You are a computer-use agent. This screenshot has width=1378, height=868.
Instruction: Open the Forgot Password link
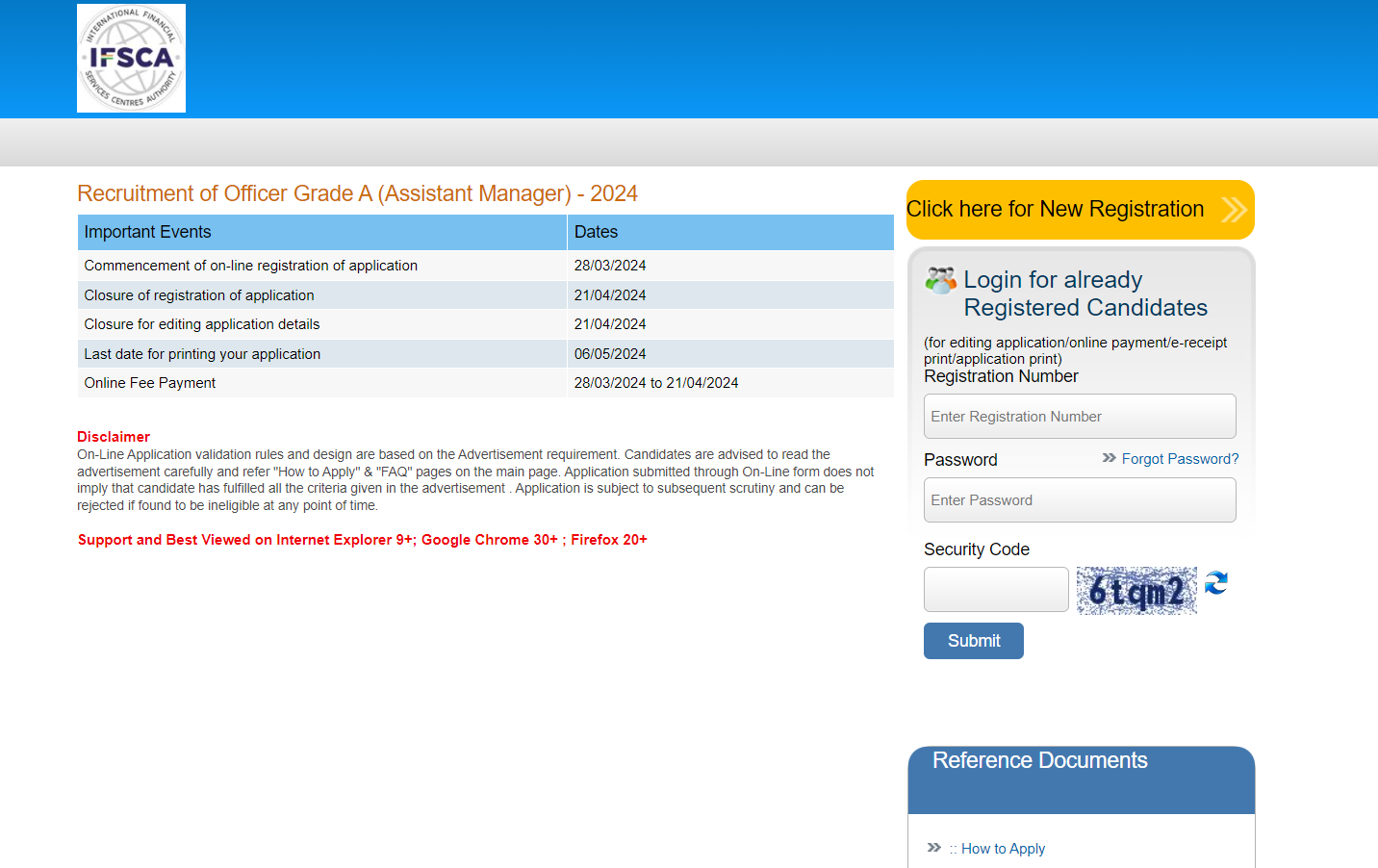click(1181, 459)
